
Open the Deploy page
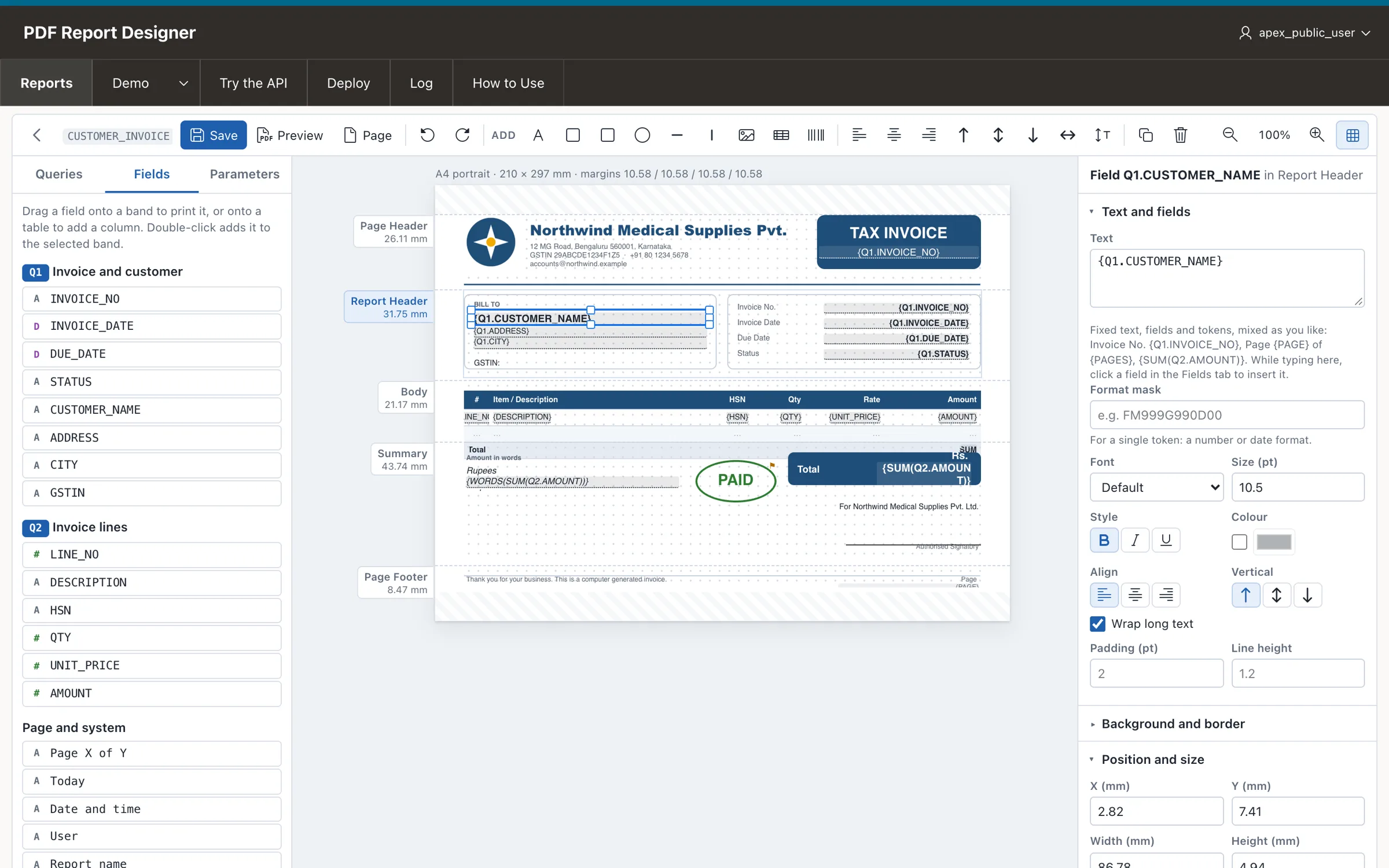348,83
